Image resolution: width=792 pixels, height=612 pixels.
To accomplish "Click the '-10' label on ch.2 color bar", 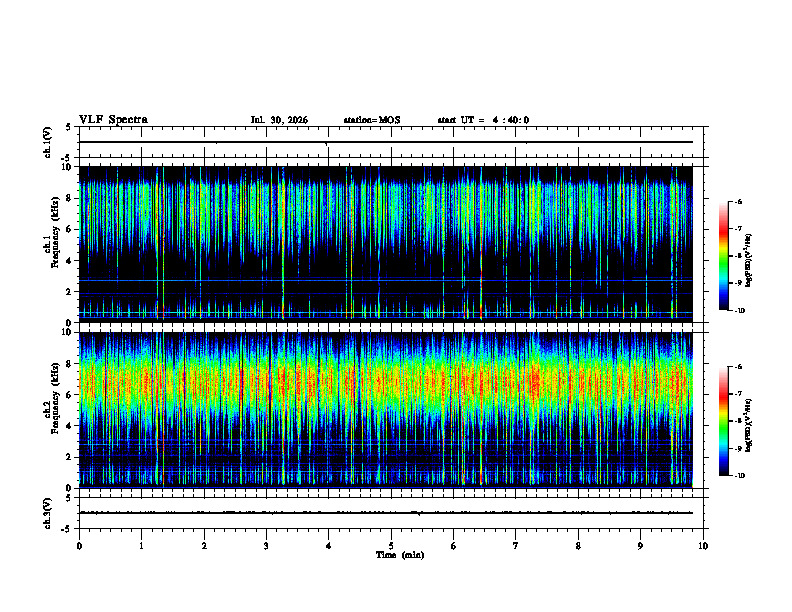I will coord(739,476).
